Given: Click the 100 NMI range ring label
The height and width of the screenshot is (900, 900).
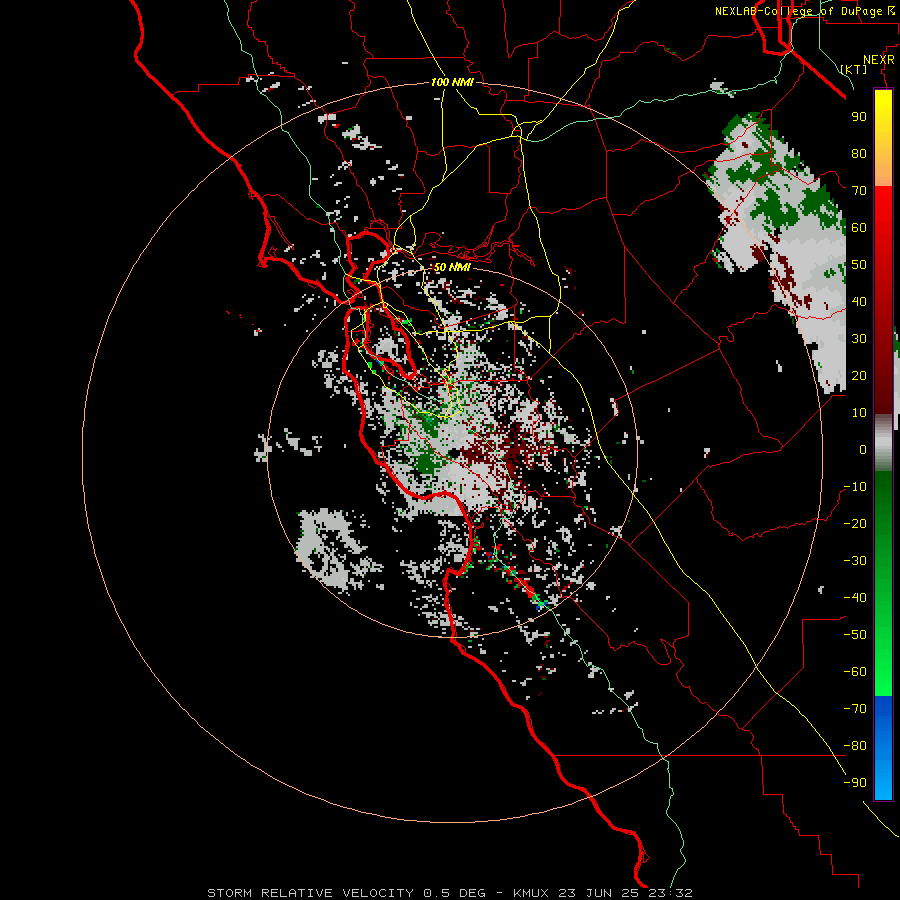Looking at the screenshot, I should (x=452, y=82).
